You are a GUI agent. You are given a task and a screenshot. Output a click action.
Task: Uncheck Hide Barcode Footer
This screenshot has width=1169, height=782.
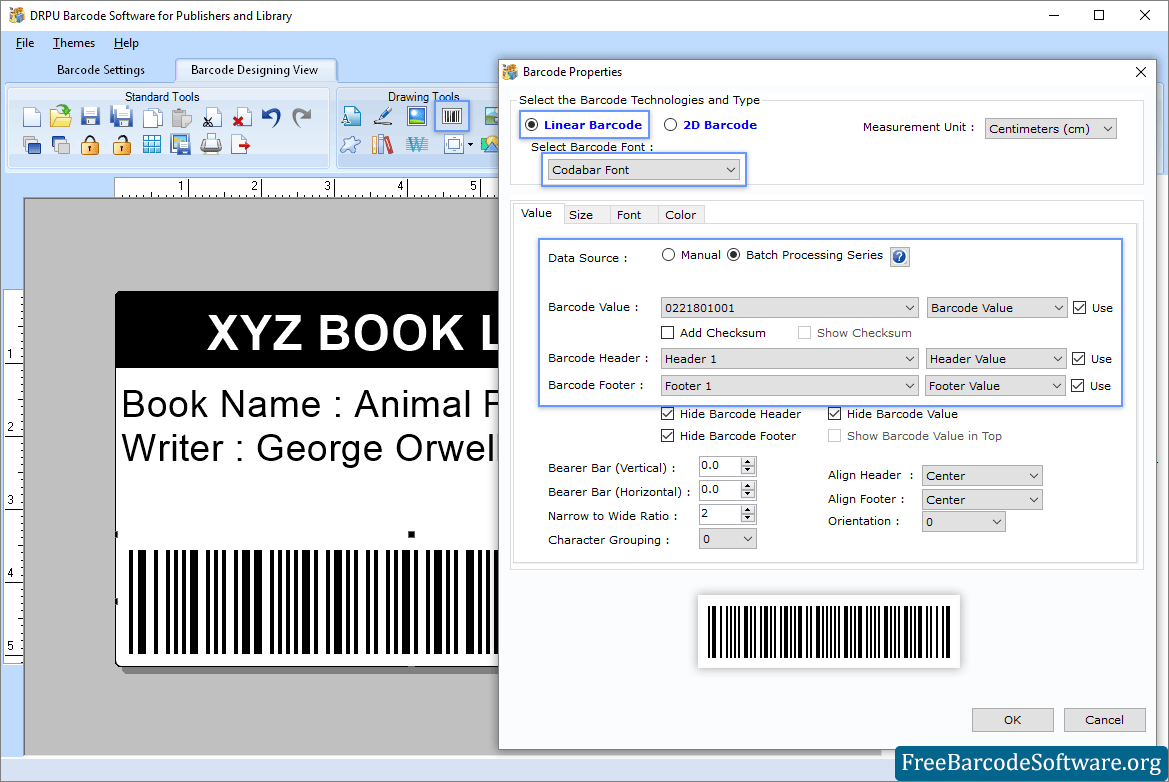(x=667, y=435)
